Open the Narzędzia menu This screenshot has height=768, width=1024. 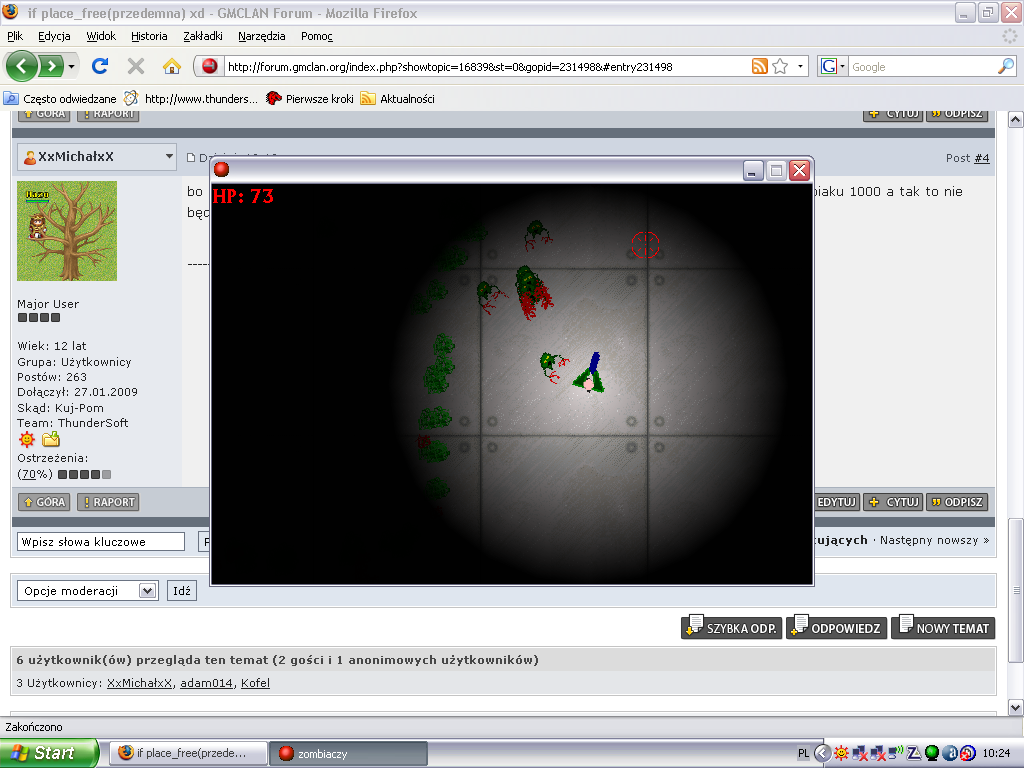click(x=259, y=36)
